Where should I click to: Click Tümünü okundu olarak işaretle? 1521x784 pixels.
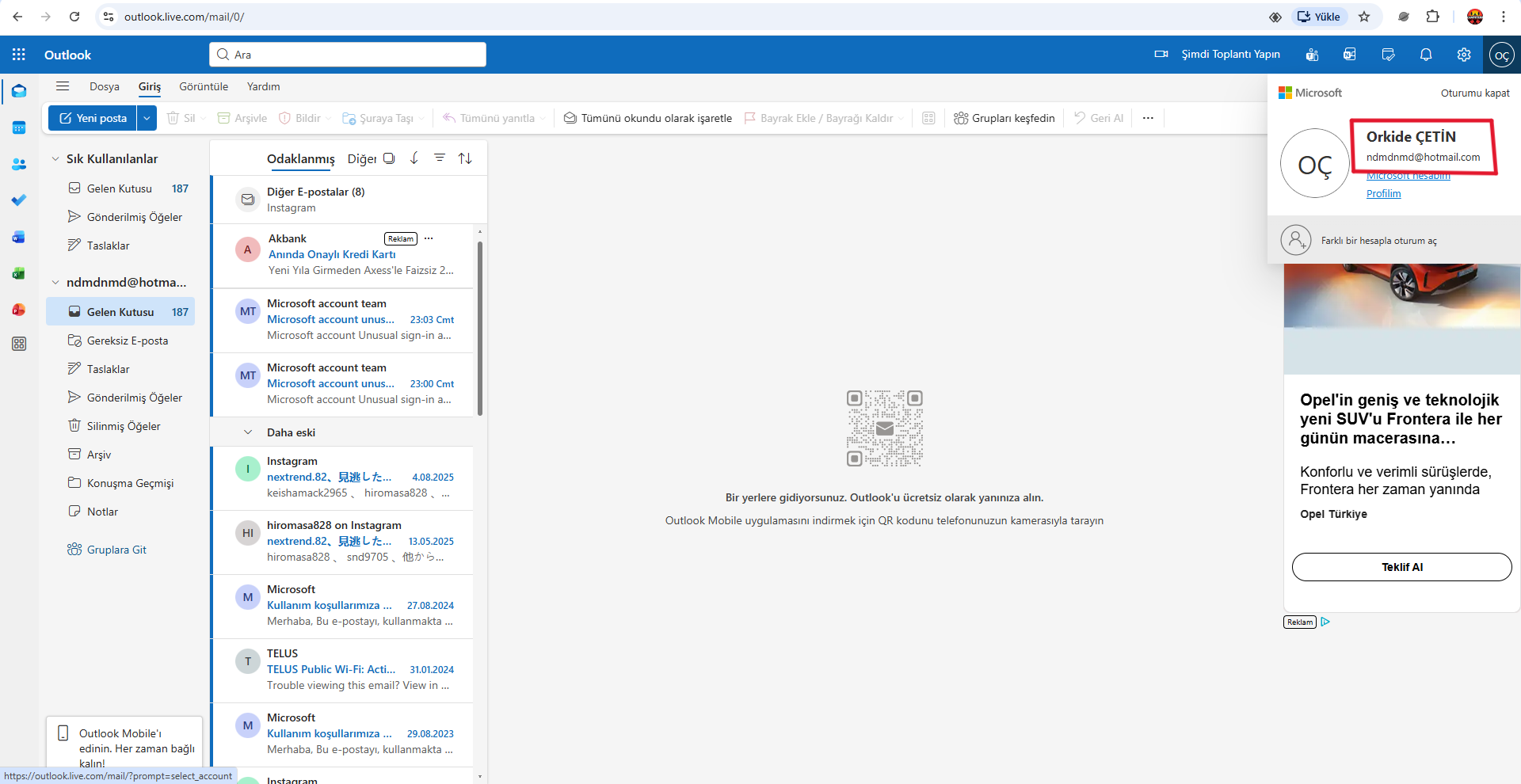tap(648, 118)
